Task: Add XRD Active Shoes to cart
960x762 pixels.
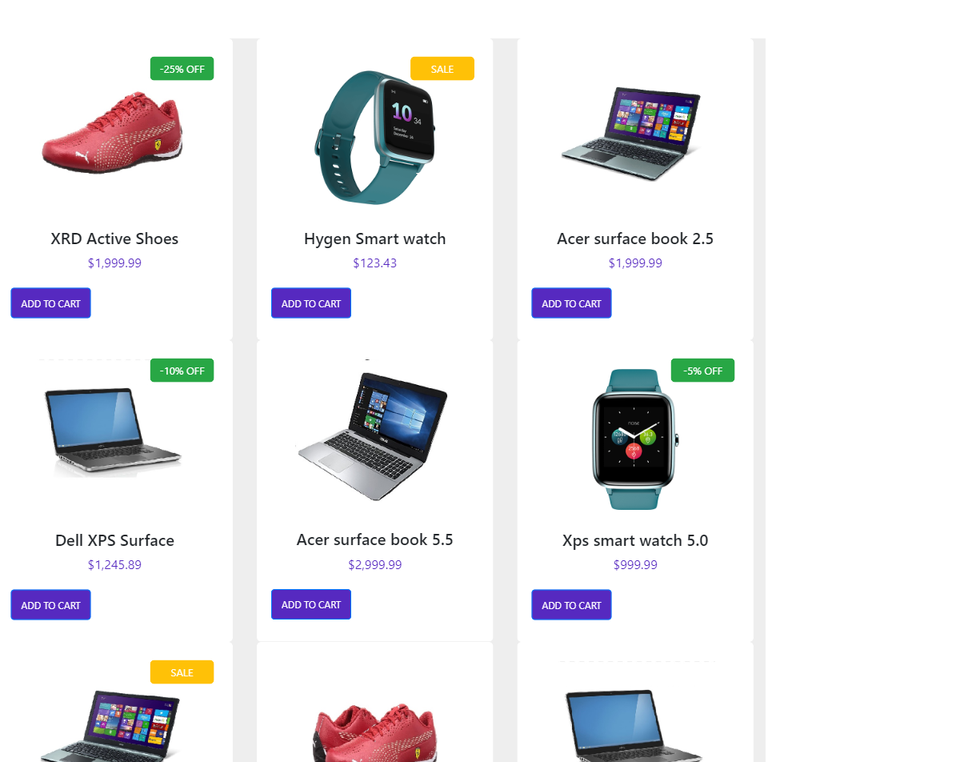Action: point(51,303)
